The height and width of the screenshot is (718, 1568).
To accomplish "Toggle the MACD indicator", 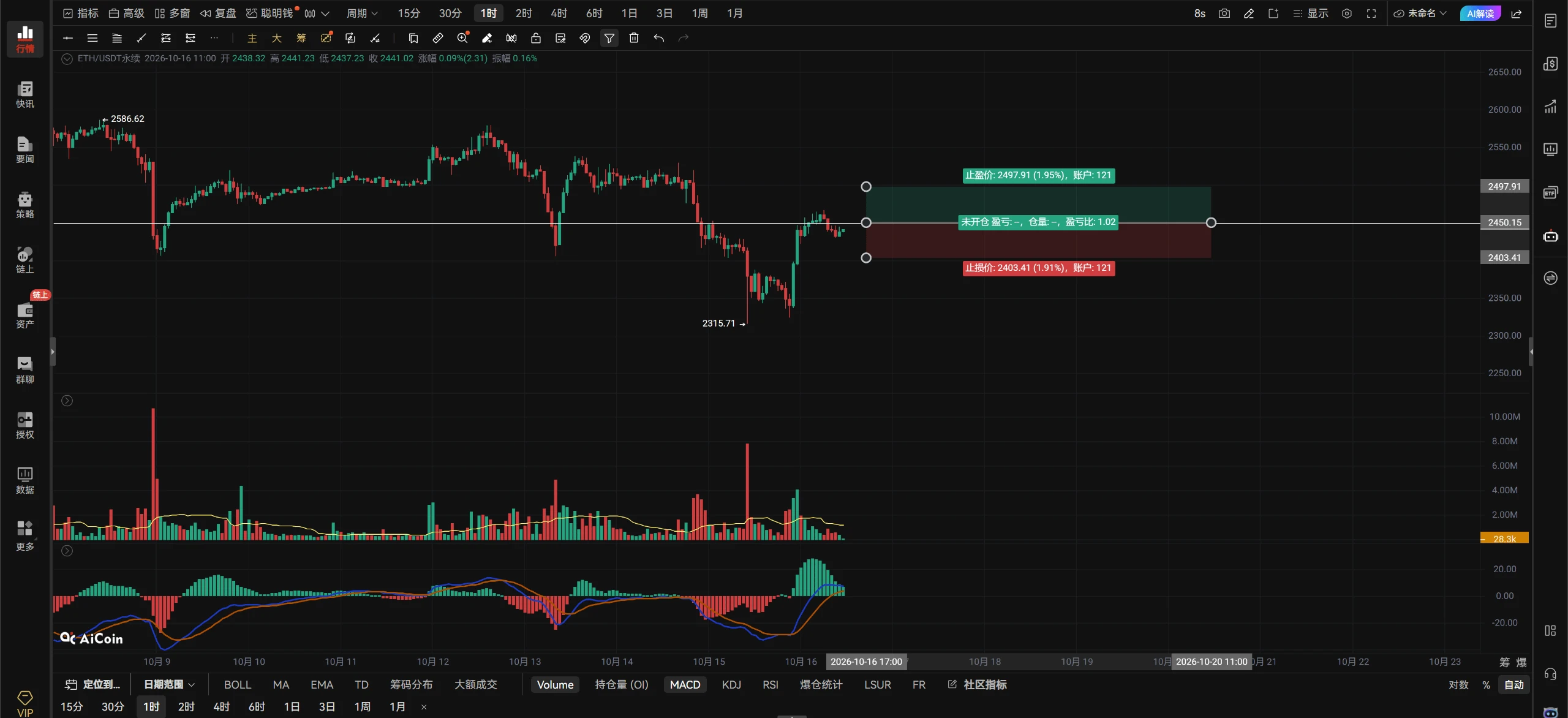I will click(685, 684).
